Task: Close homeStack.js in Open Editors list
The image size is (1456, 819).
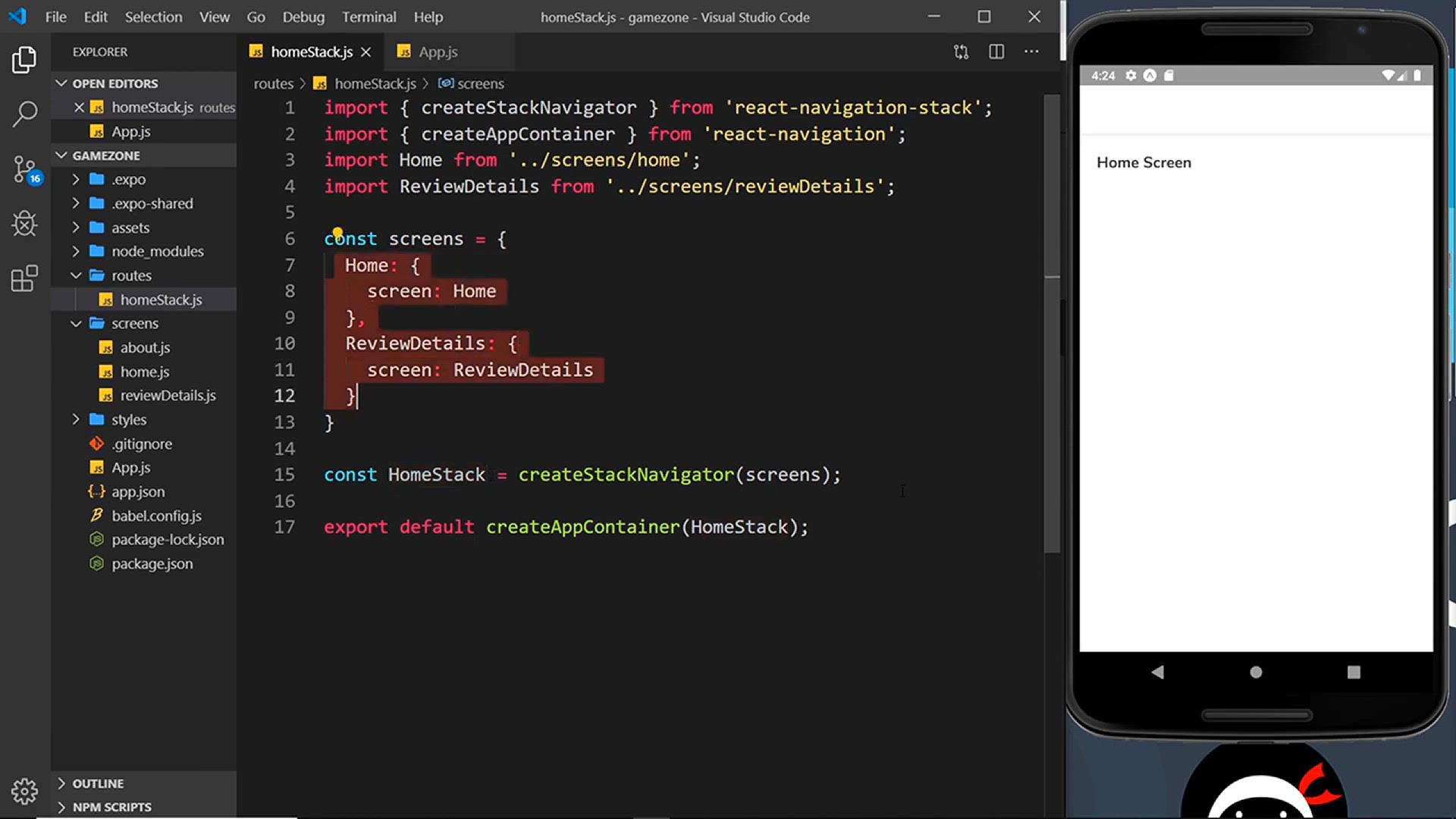Action: [78, 108]
